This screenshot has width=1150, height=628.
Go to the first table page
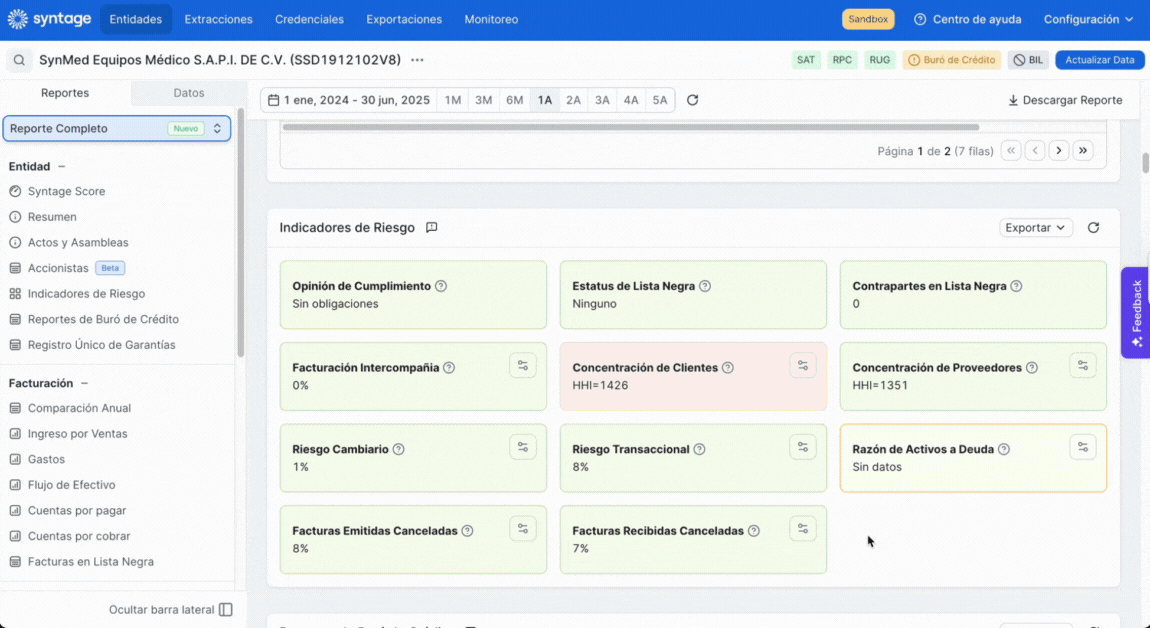point(1011,151)
